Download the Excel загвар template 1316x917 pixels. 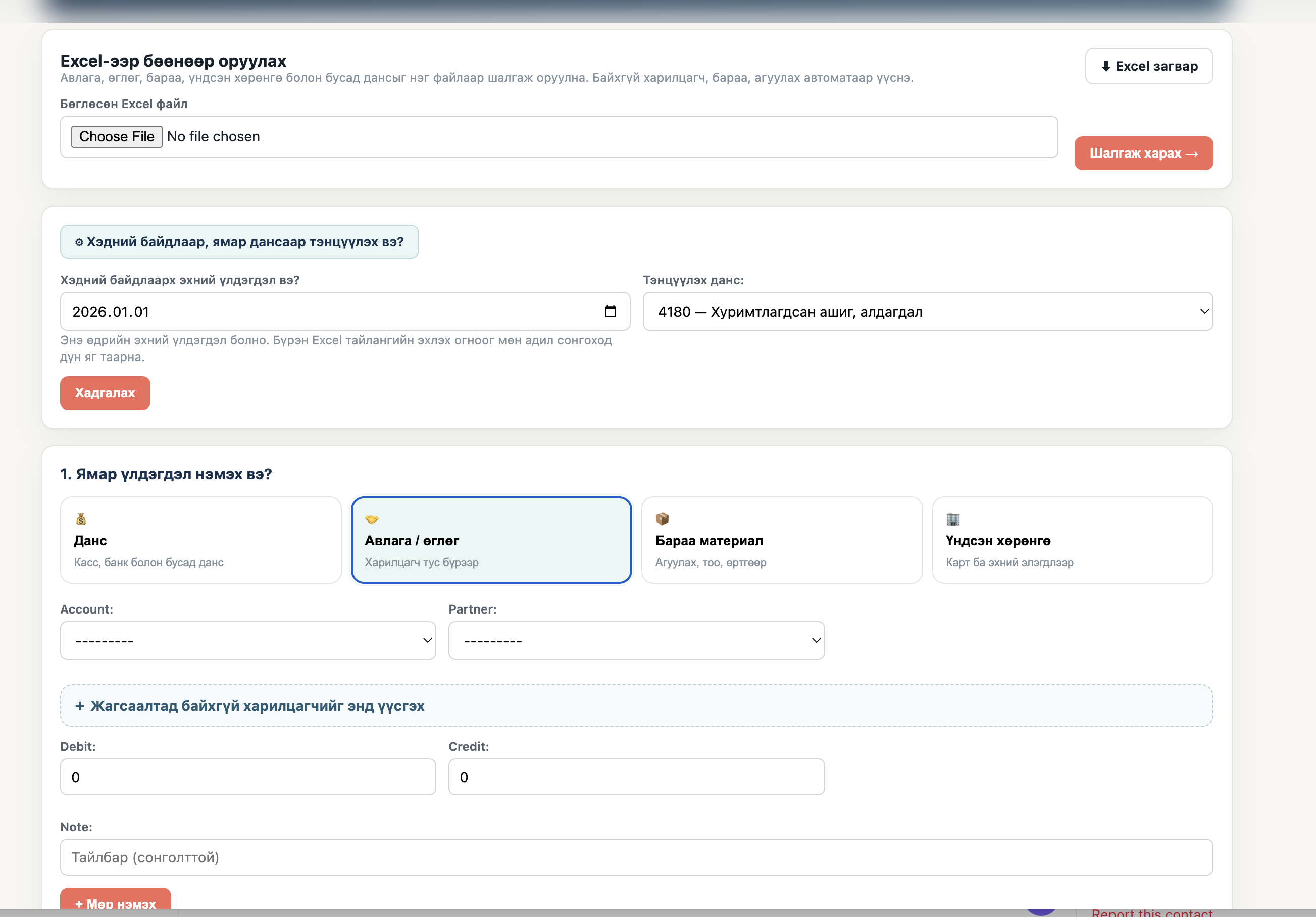click(1149, 66)
